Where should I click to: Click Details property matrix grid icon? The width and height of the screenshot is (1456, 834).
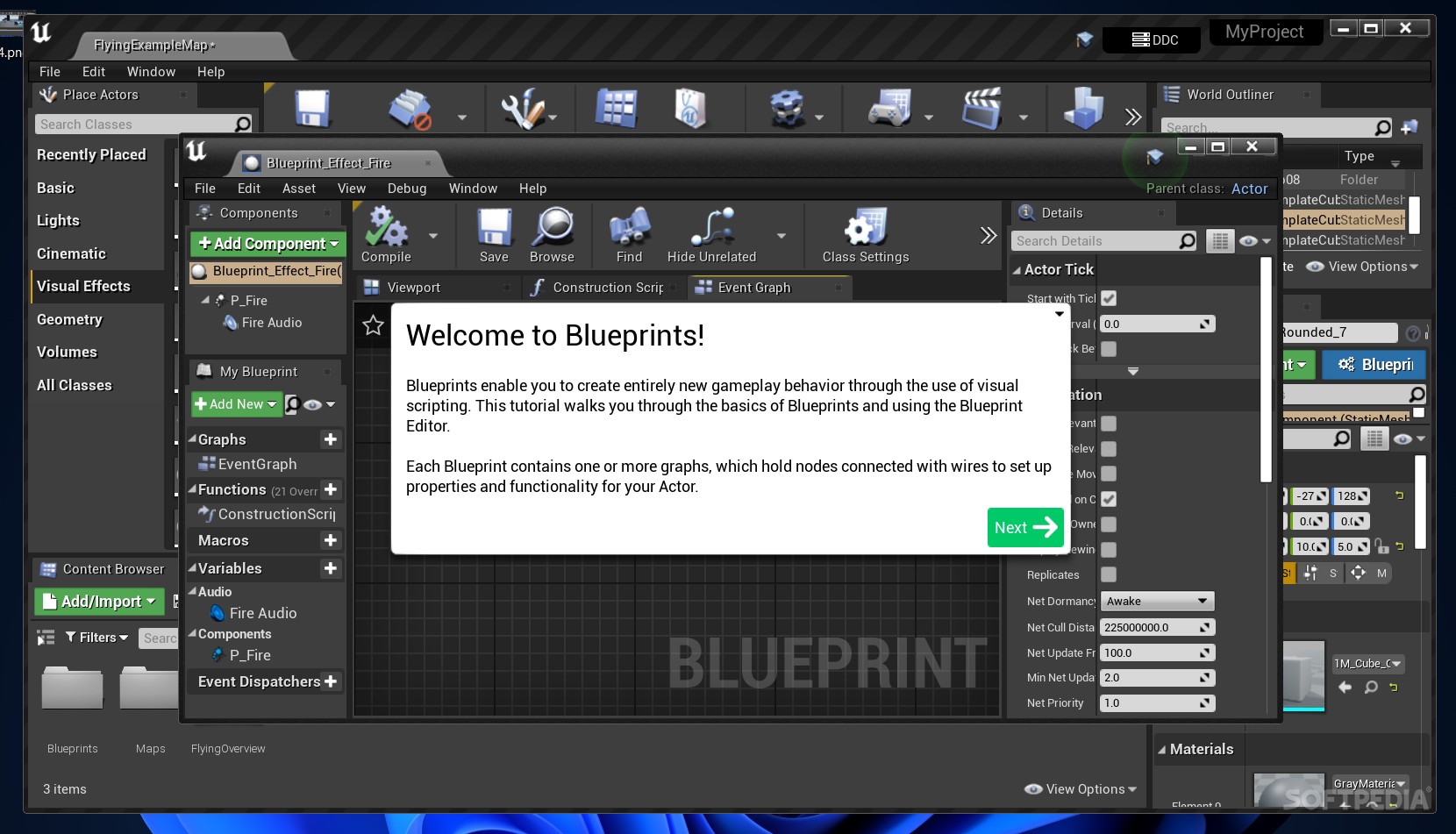[1220, 241]
